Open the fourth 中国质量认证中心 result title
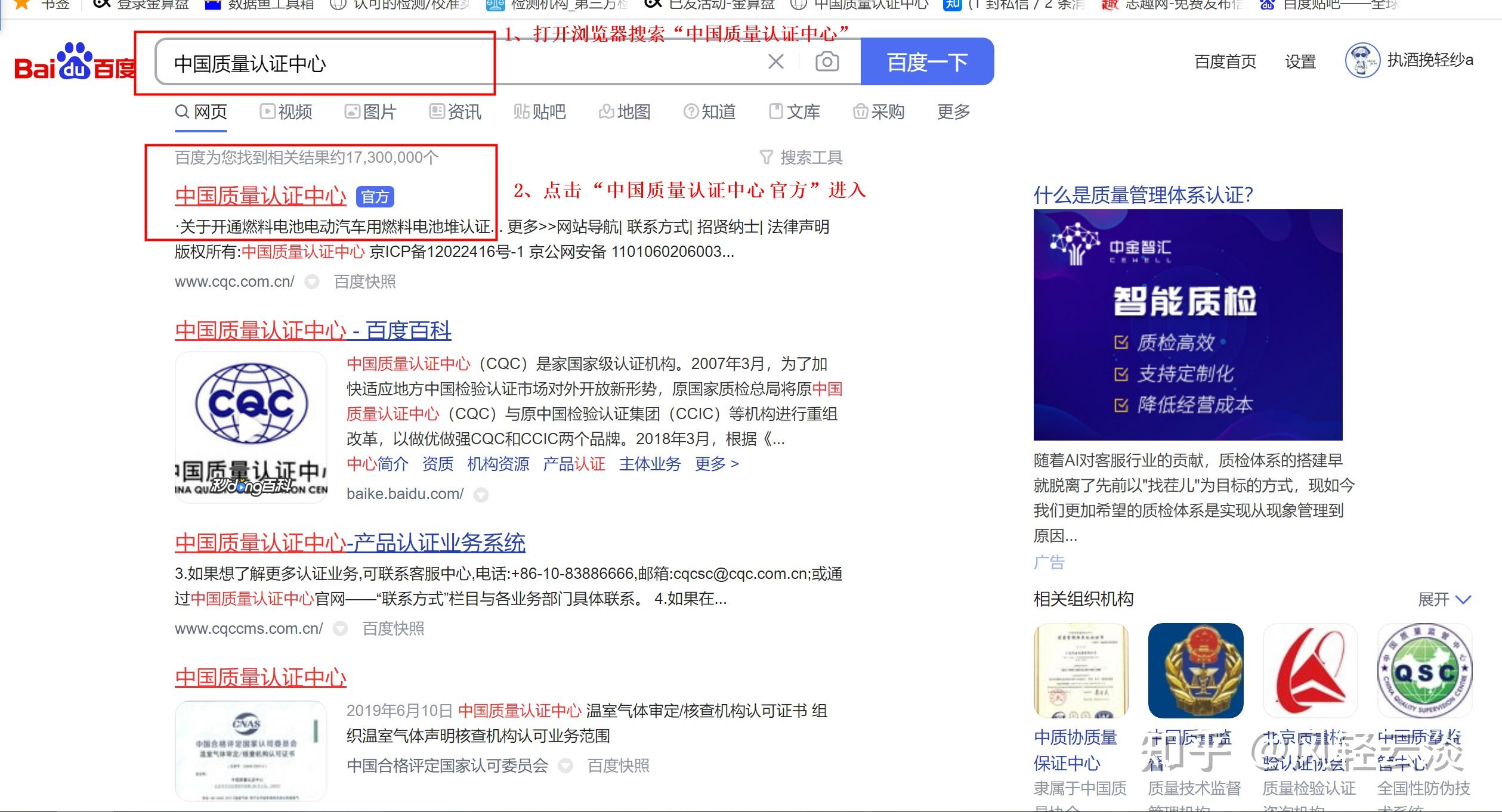 260,677
